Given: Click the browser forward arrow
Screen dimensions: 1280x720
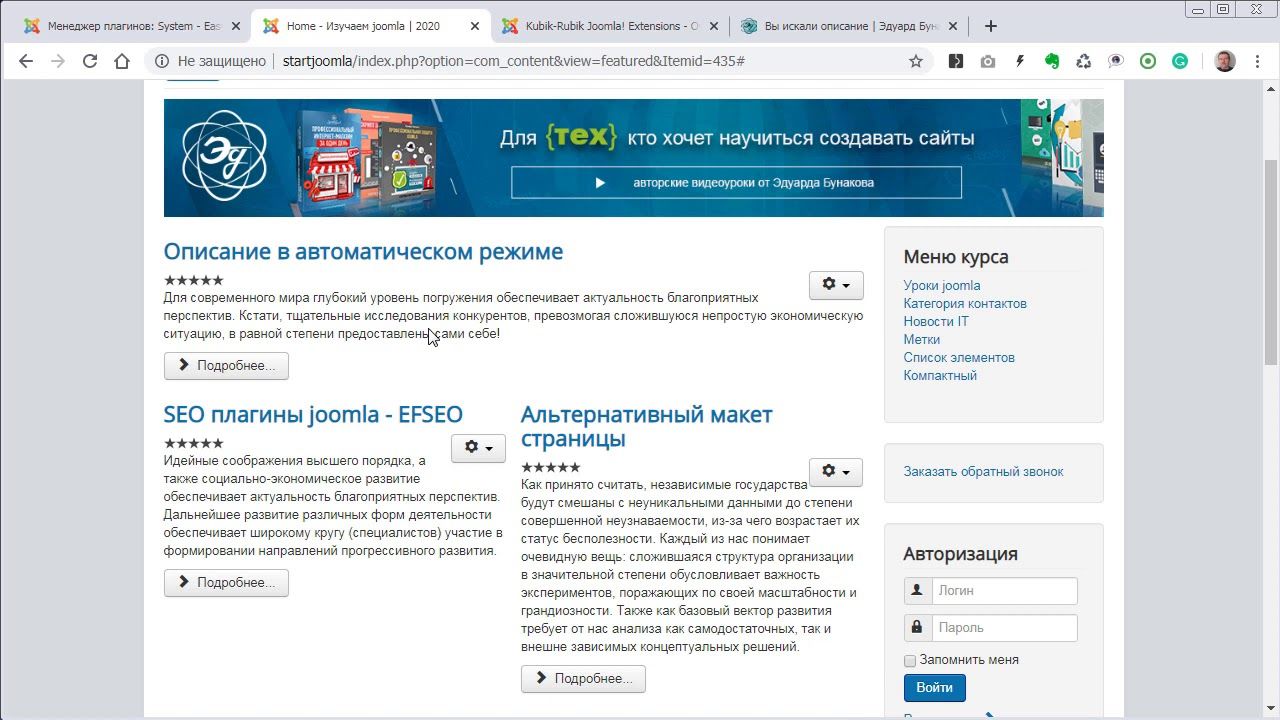Looking at the screenshot, I should click(x=58, y=61).
